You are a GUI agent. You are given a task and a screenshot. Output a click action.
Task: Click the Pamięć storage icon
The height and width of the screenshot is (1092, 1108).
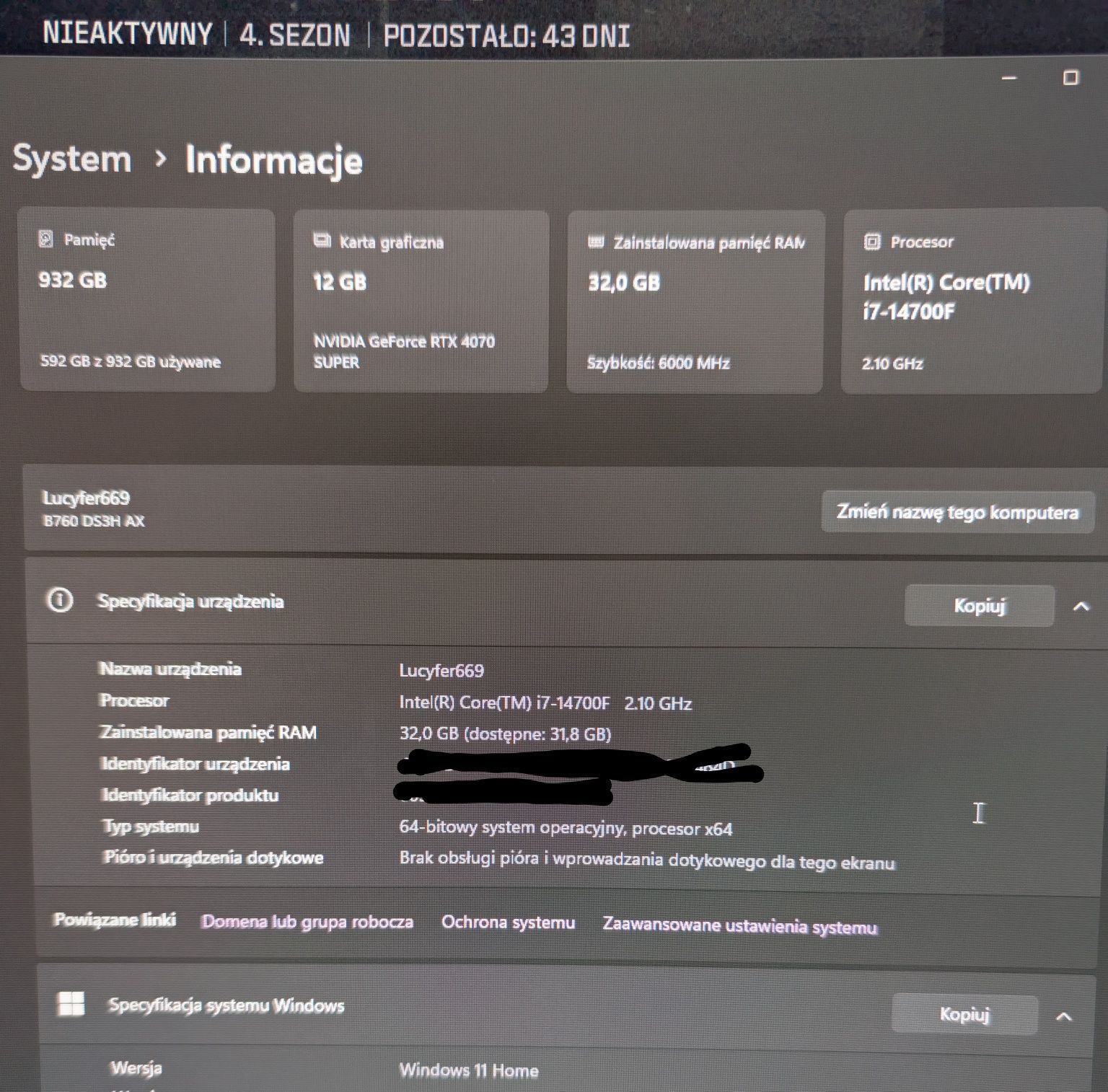pyautogui.click(x=46, y=239)
